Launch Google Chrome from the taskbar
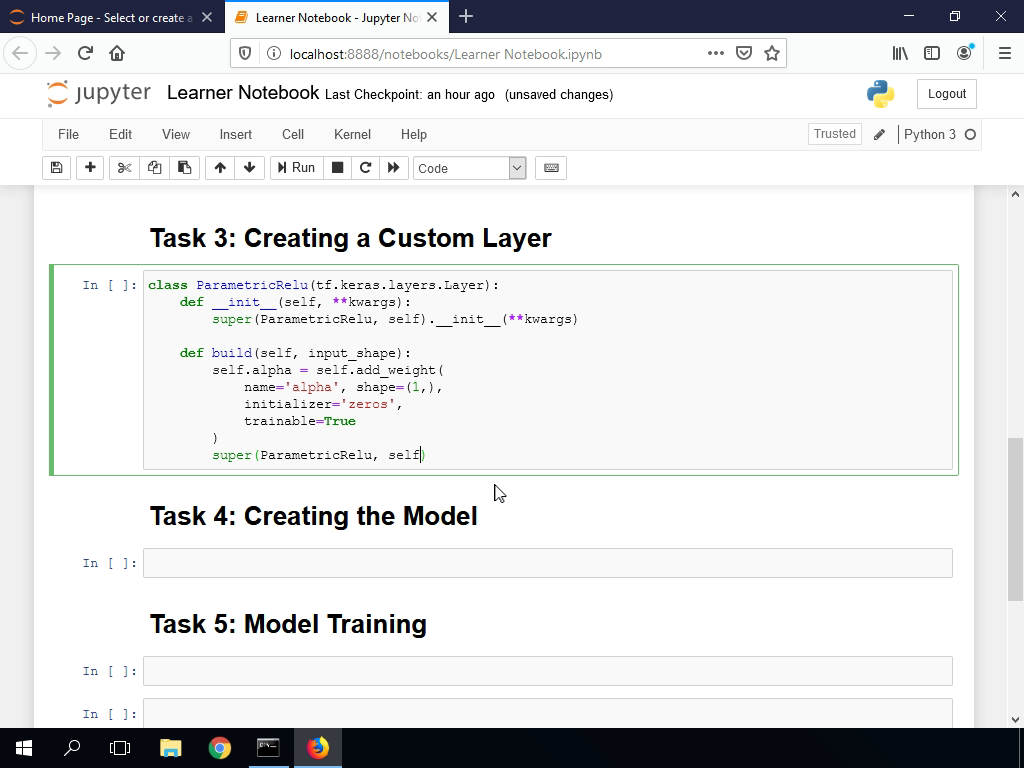 [219, 747]
